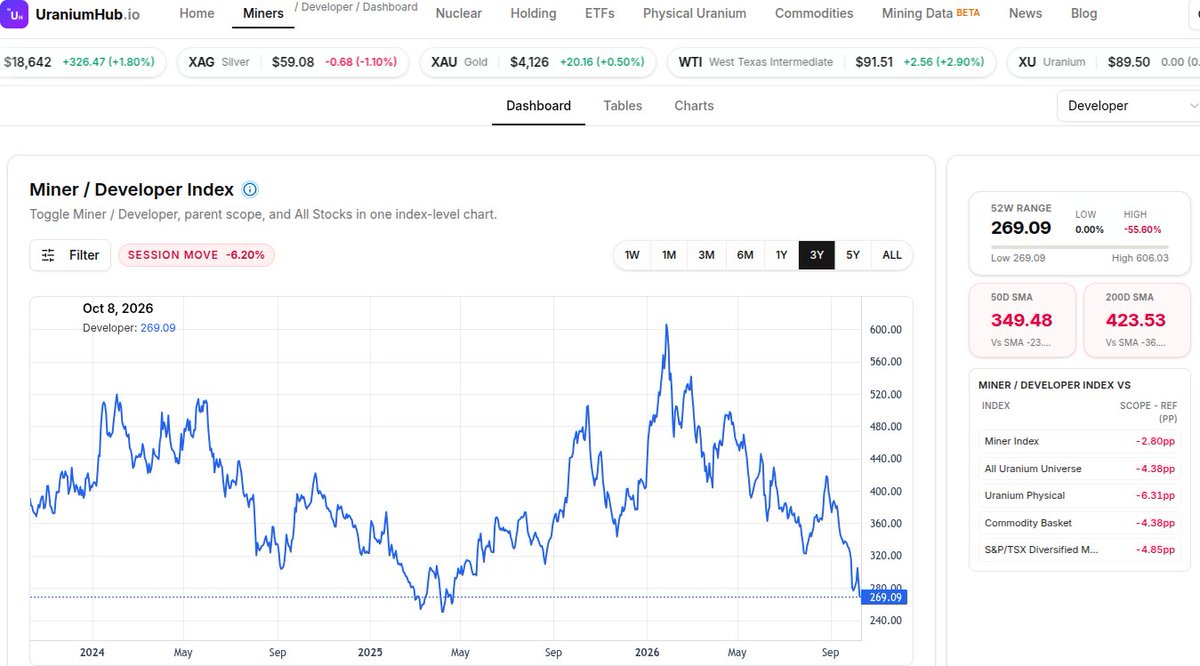Select the 1M chart range
Viewport: 1200px width, 666px height.
[669, 255]
